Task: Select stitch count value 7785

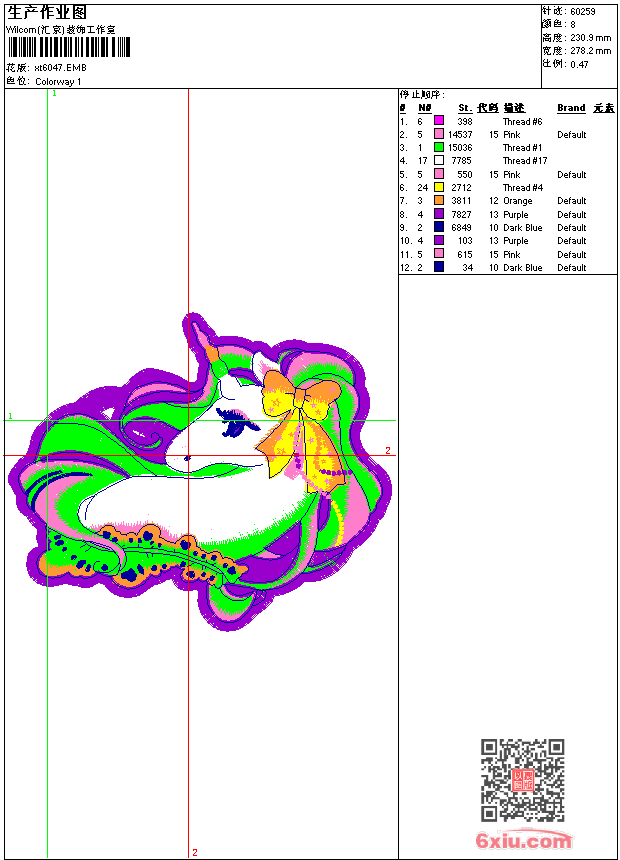Action: click(x=462, y=161)
